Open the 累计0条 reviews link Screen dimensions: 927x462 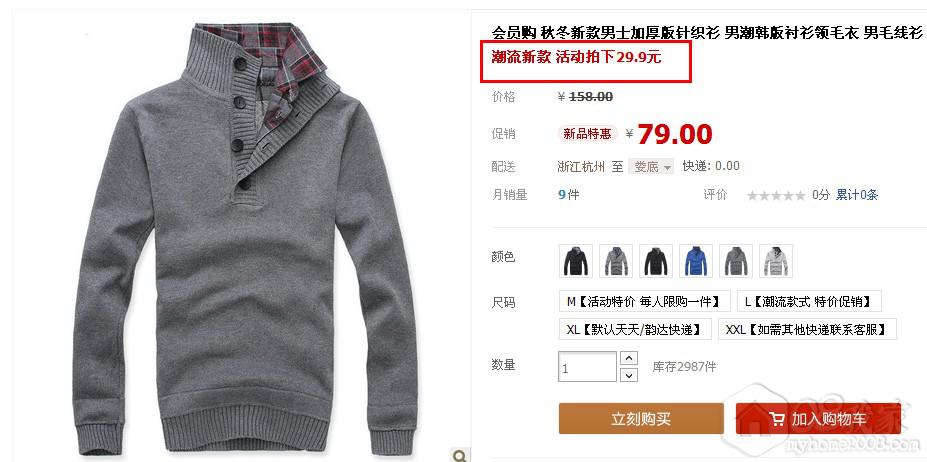tap(857, 195)
